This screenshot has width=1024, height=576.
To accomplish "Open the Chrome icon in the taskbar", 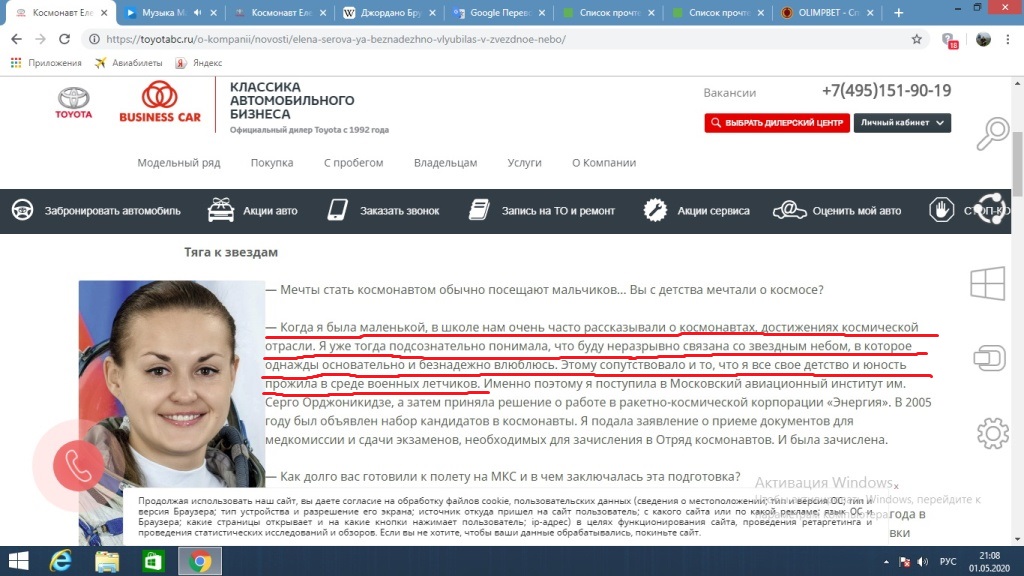I will [x=200, y=561].
